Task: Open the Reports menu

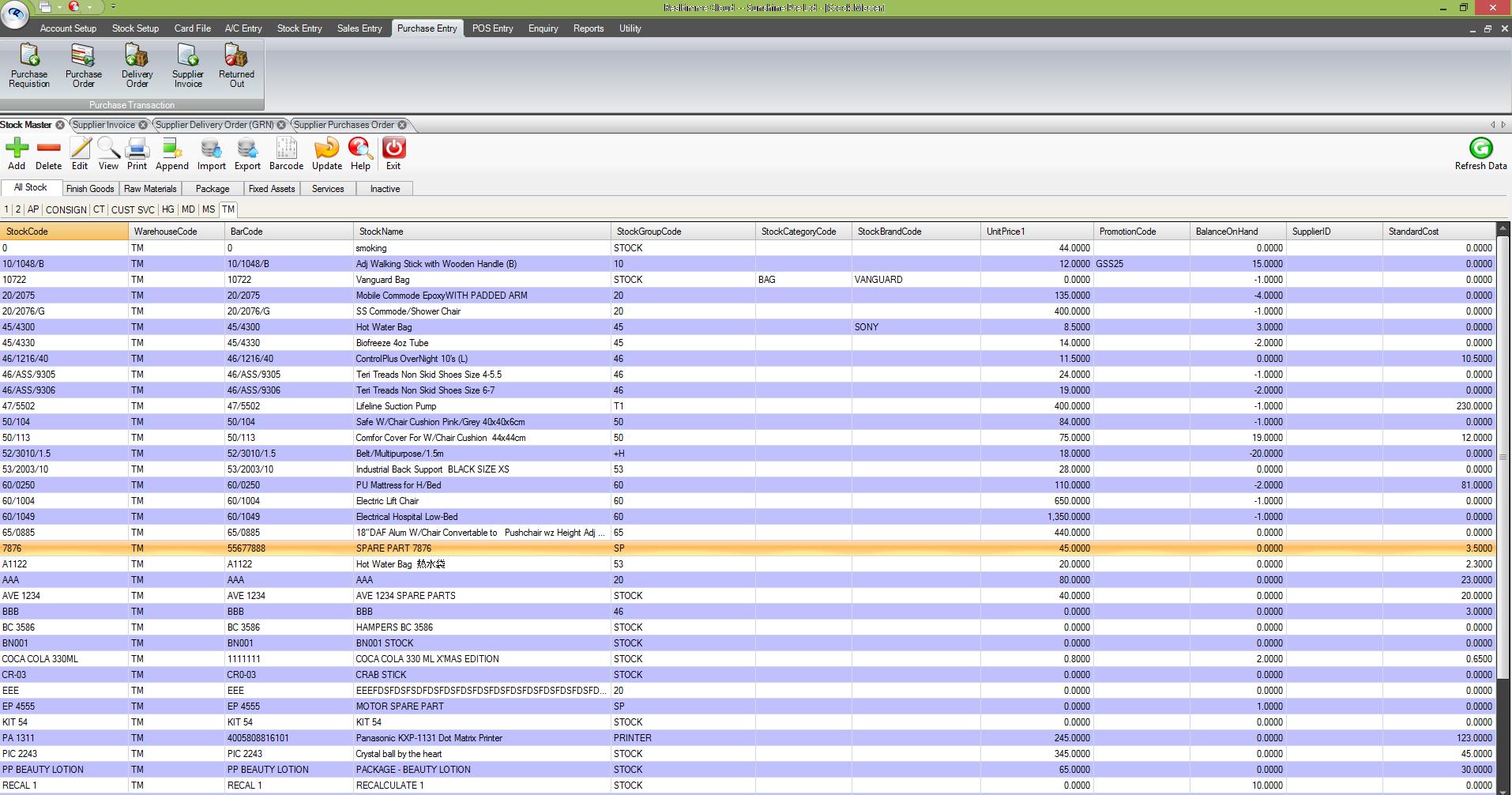Action: pos(588,28)
